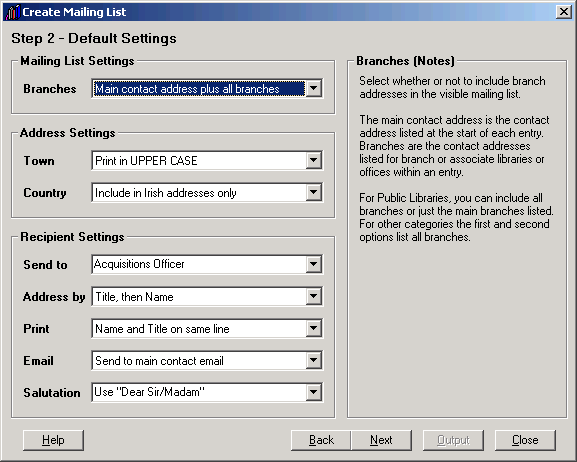This screenshot has width=577, height=462.
Task: Expand the Print dropdown arrow
Action: tap(314, 328)
